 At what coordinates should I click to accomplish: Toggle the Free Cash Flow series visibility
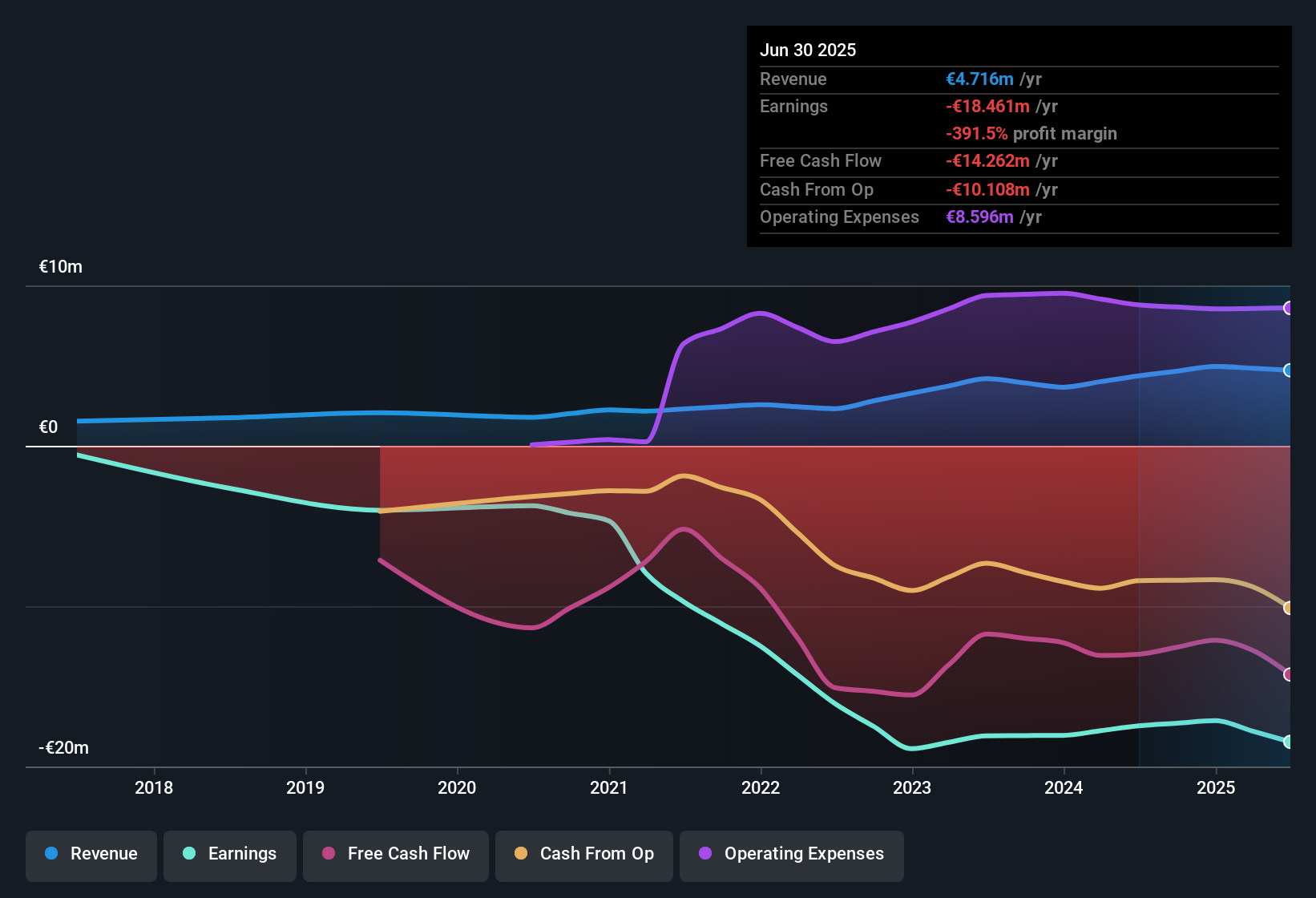395,854
